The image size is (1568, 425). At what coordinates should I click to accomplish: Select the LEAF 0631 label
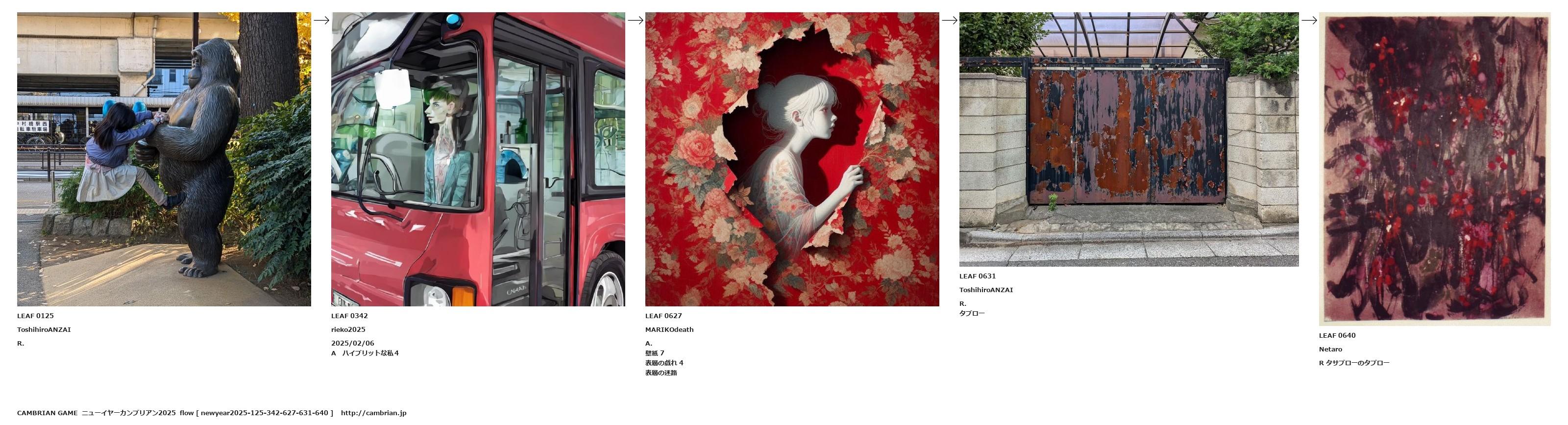pos(978,276)
